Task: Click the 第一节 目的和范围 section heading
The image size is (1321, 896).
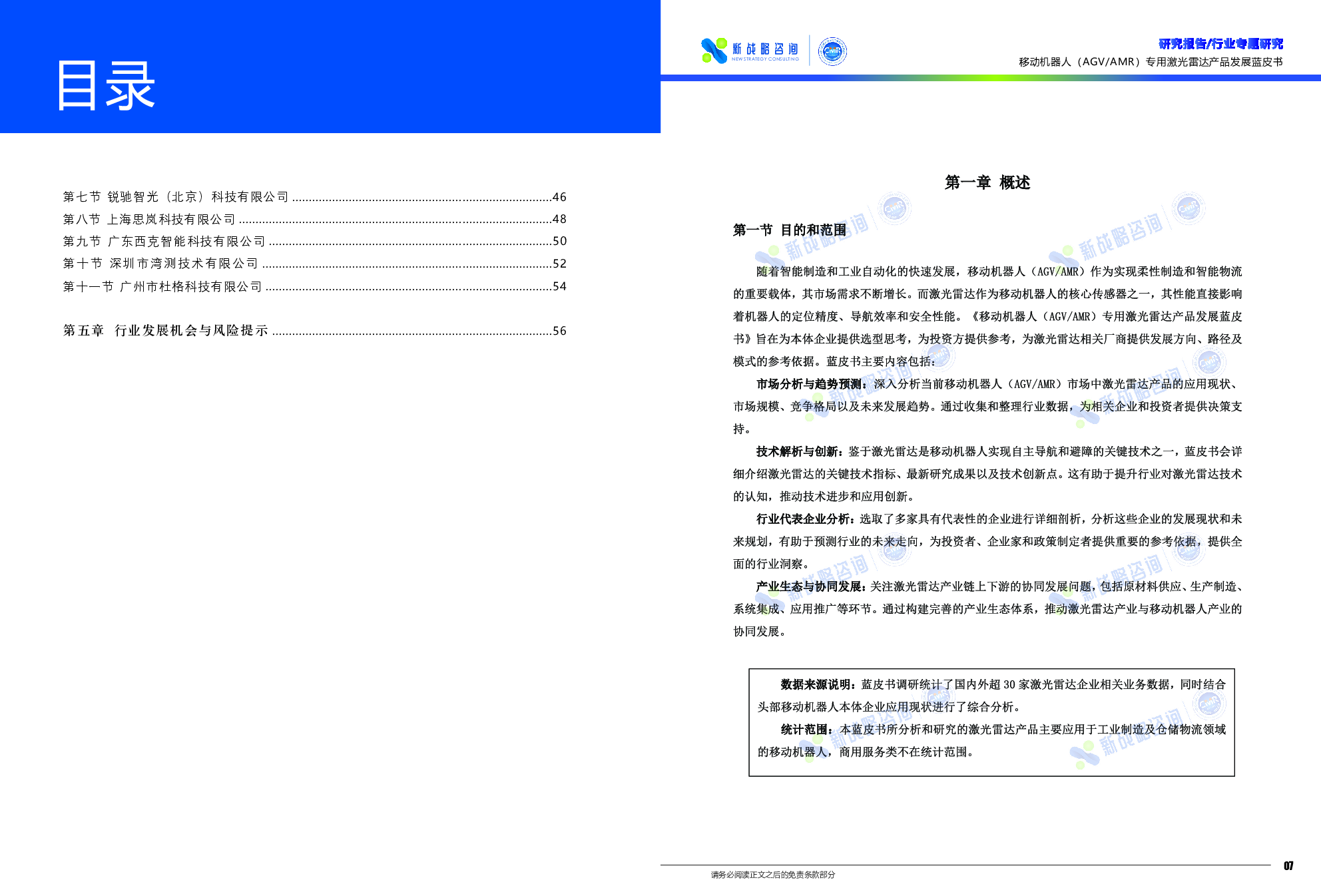Action: point(789,230)
